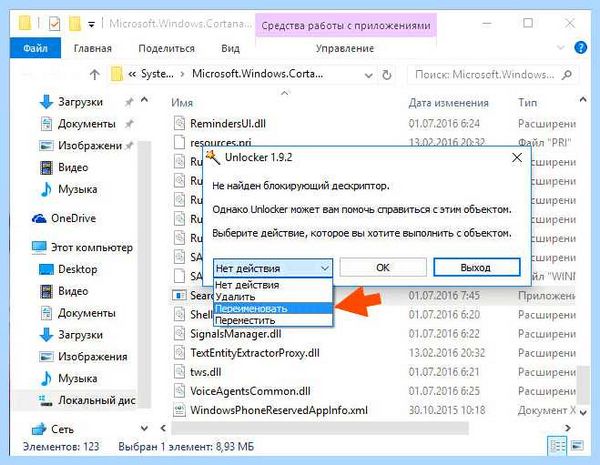Open the Файл ribbon tab
Image resolution: width=600 pixels, height=465 pixels.
[35, 48]
